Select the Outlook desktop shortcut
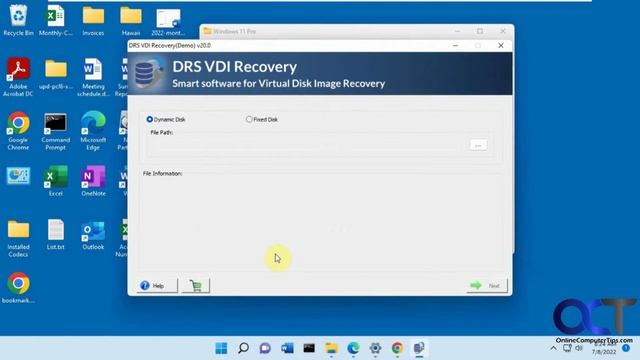The height and width of the screenshot is (360, 640). 93,235
